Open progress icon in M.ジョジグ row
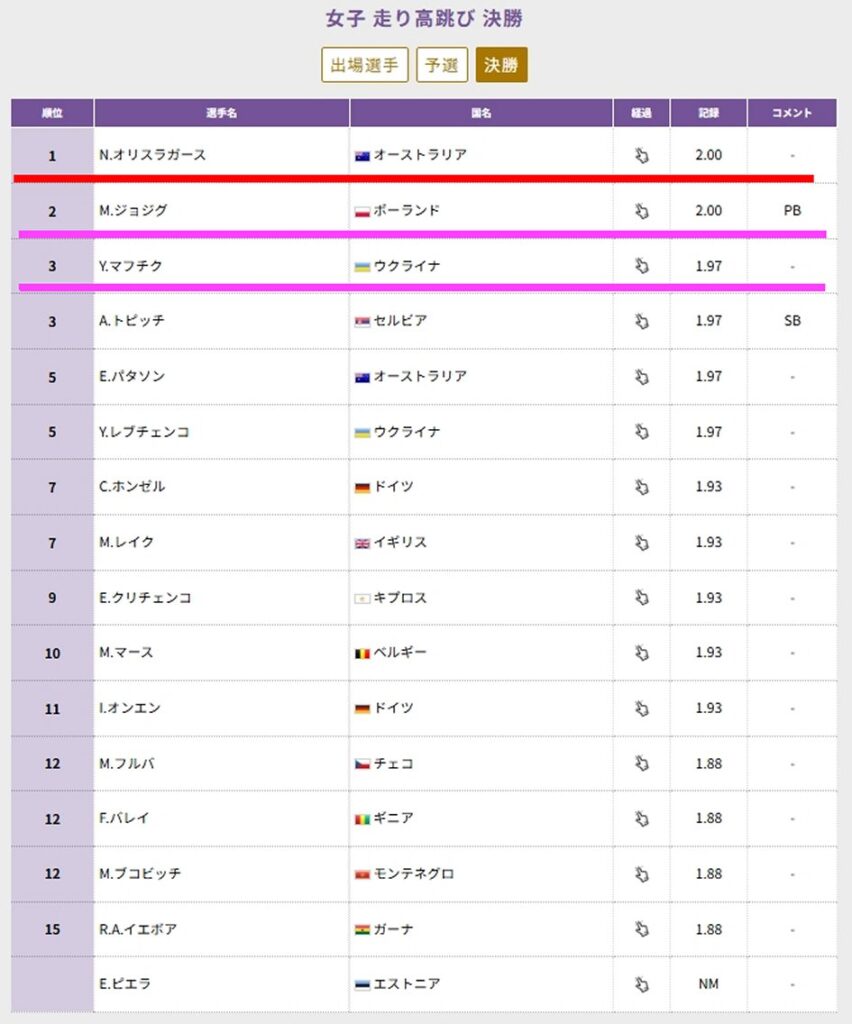The height and width of the screenshot is (1024, 852). coord(641,211)
